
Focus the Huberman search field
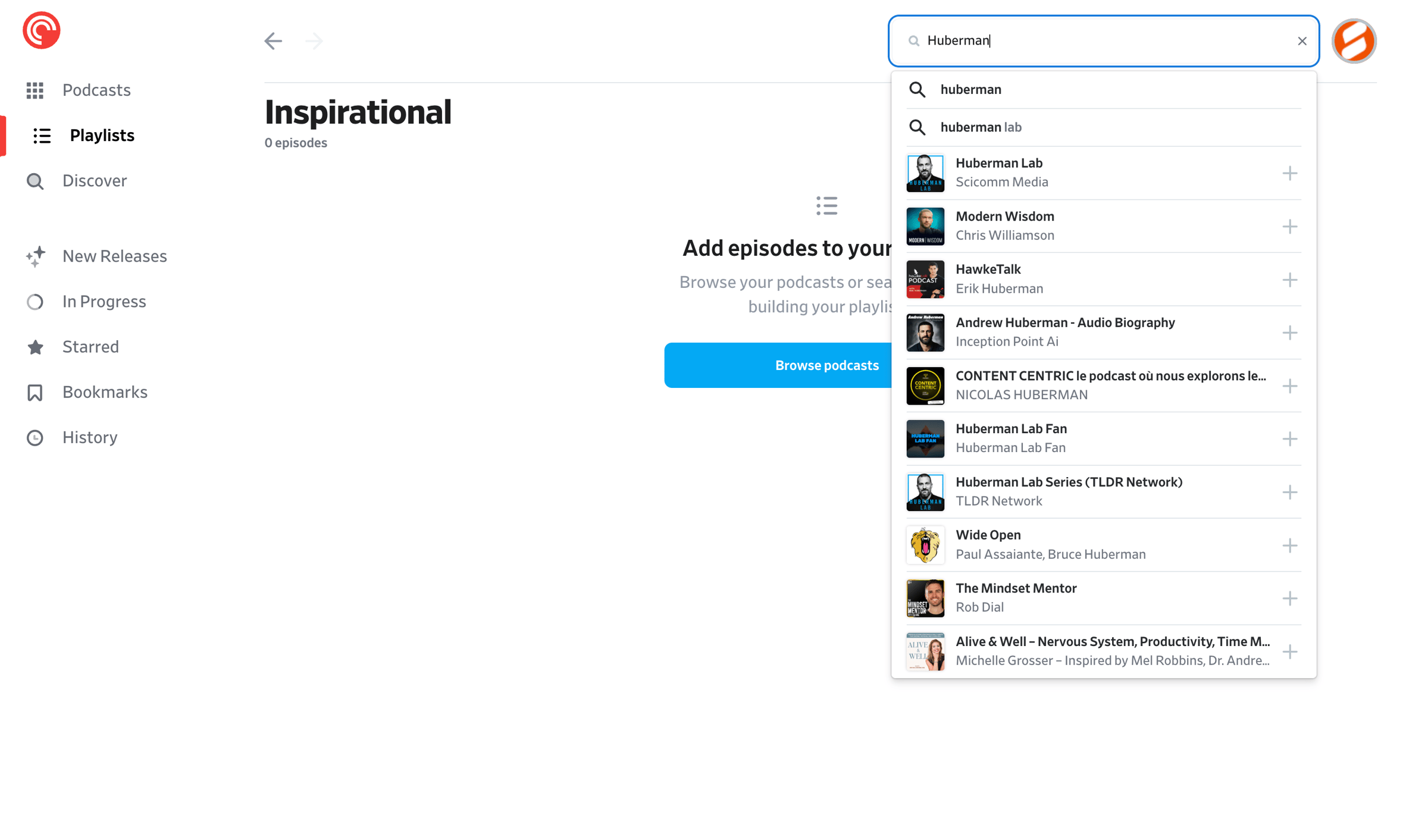[1104, 40]
